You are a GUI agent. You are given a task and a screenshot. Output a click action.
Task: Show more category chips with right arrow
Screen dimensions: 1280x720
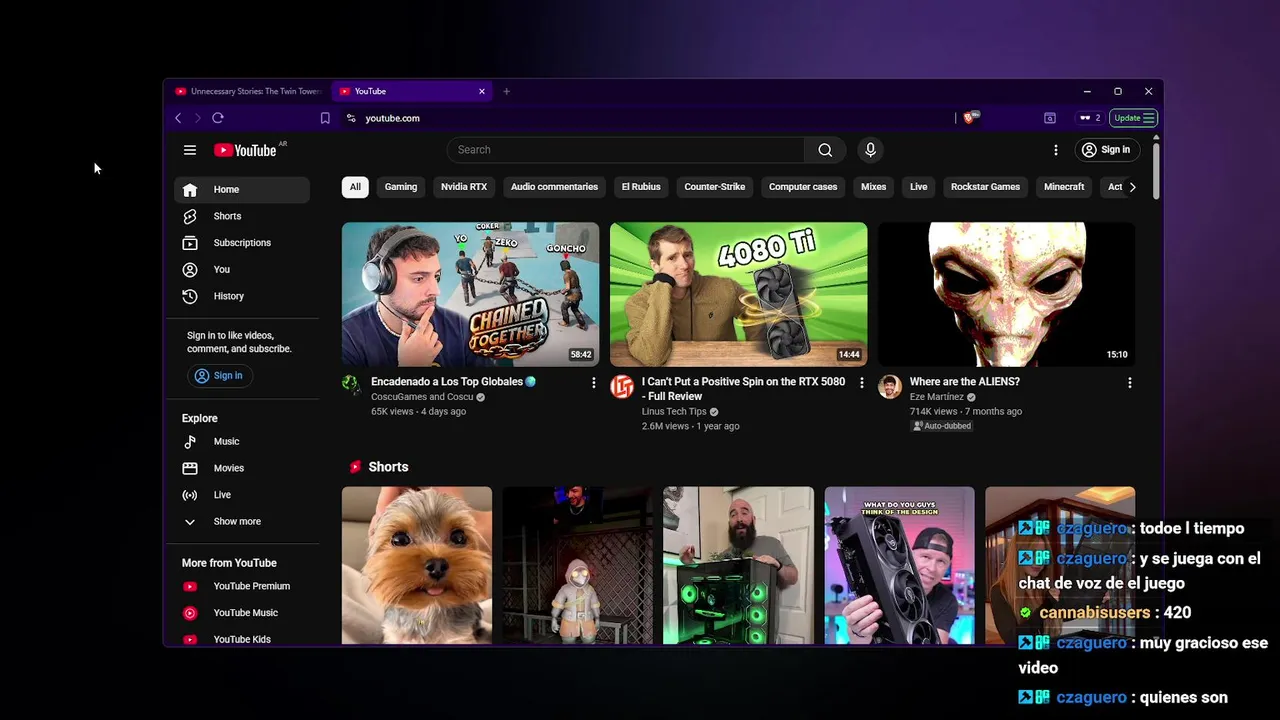1132,187
